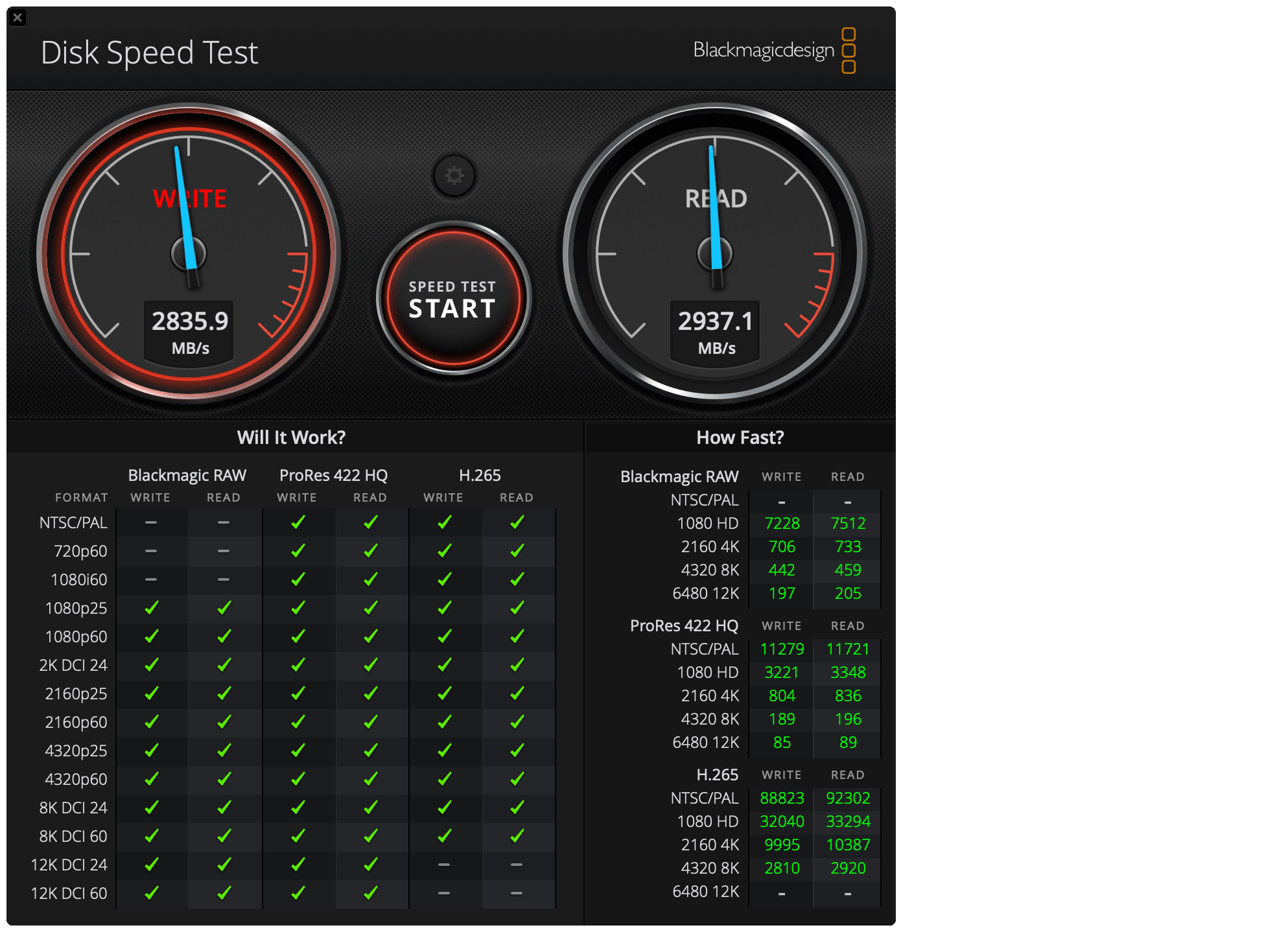Click the 32040 H.265 1080 HD write value
The width and height of the screenshot is (1288, 932).
[782, 822]
